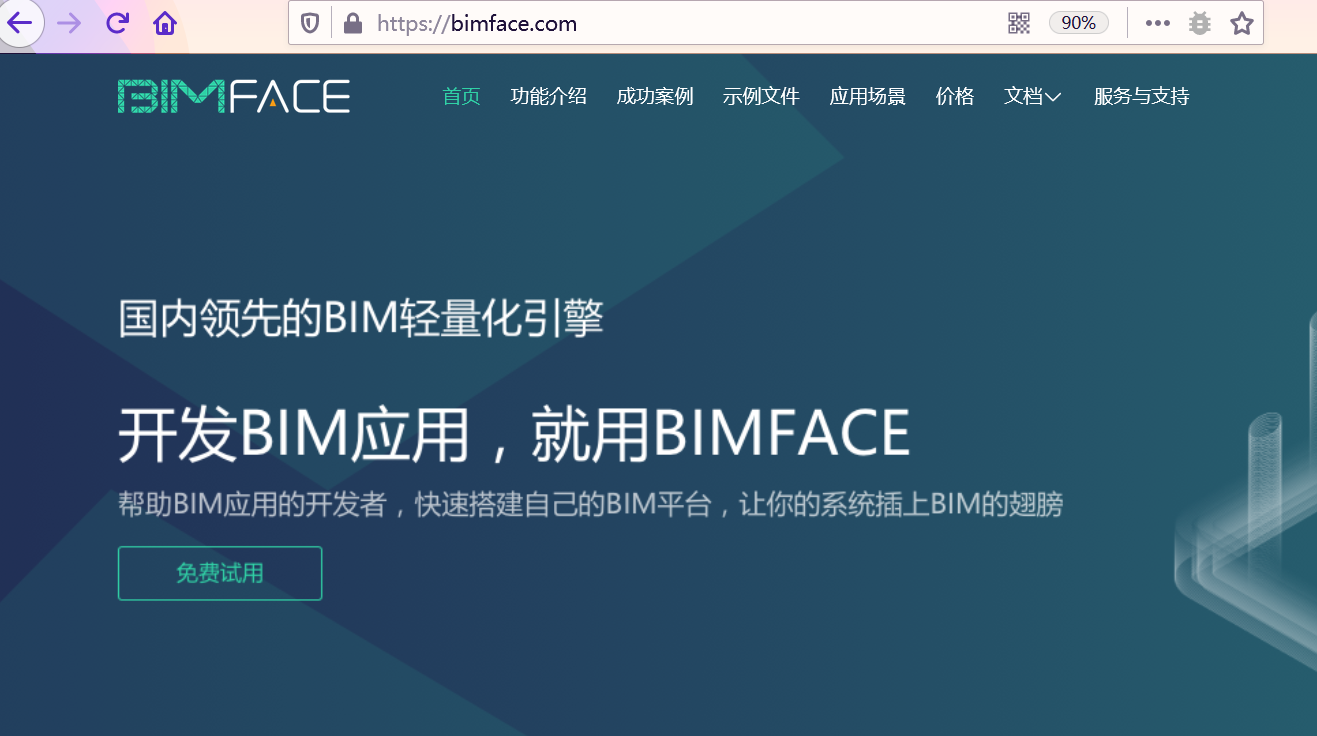
Task: Click the padlock site security icon
Action: 353,23
